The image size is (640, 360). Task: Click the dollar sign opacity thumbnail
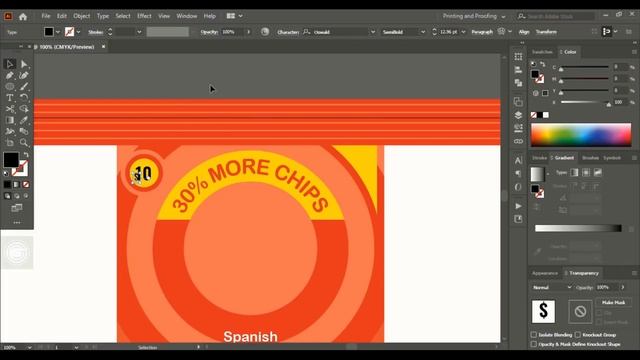(543, 311)
